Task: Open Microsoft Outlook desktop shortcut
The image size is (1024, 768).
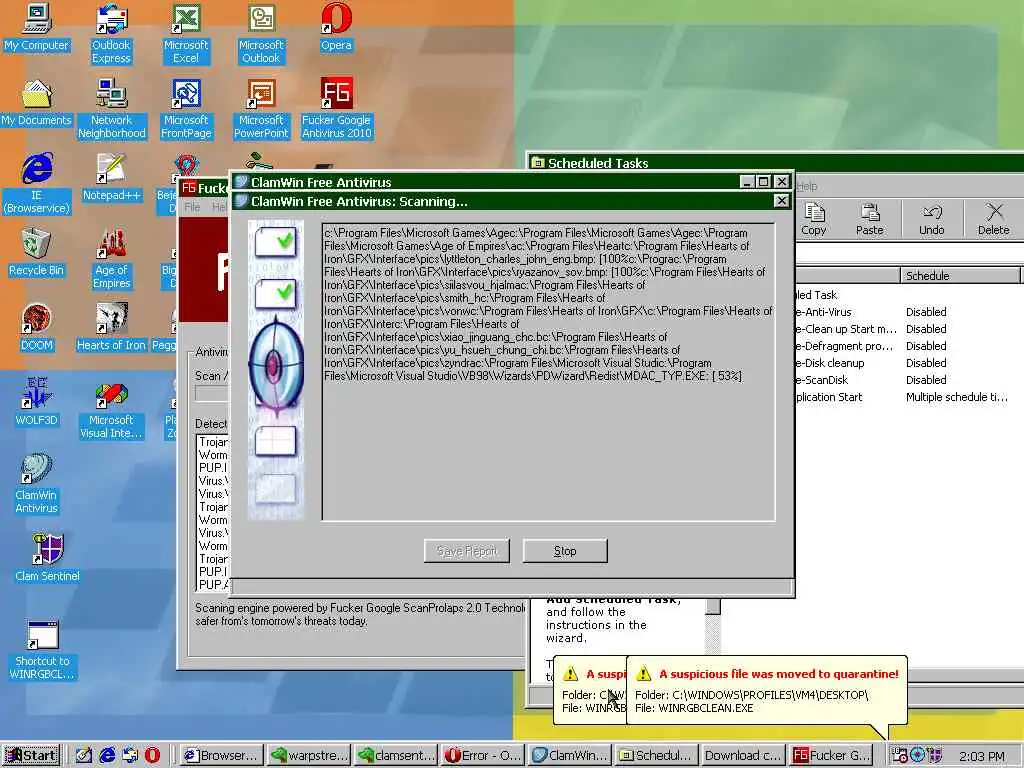Action: [261, 33]
